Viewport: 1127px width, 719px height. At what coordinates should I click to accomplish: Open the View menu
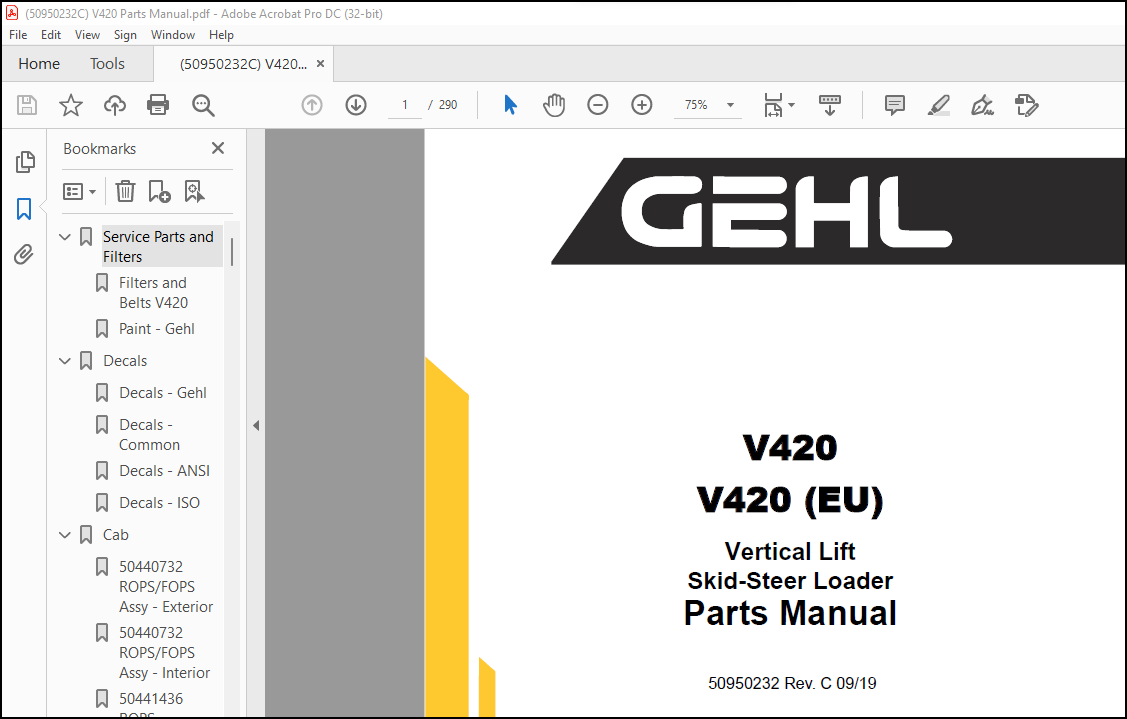pos(87,35)
